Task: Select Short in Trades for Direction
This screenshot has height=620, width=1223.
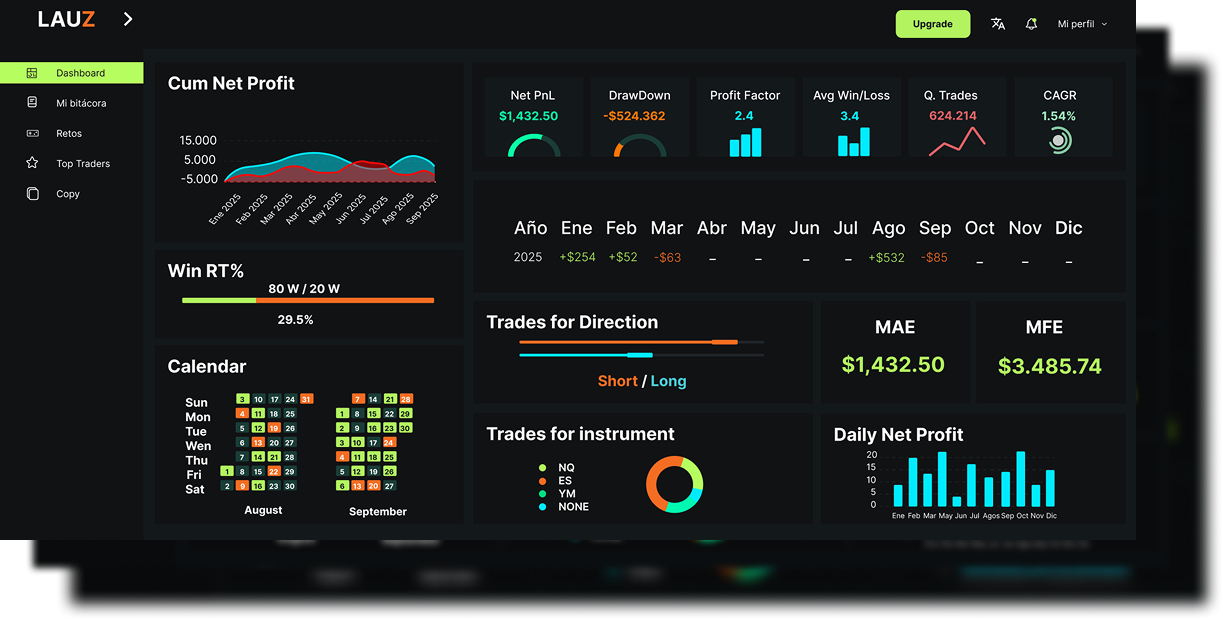Action: click(x=618, y=380)
